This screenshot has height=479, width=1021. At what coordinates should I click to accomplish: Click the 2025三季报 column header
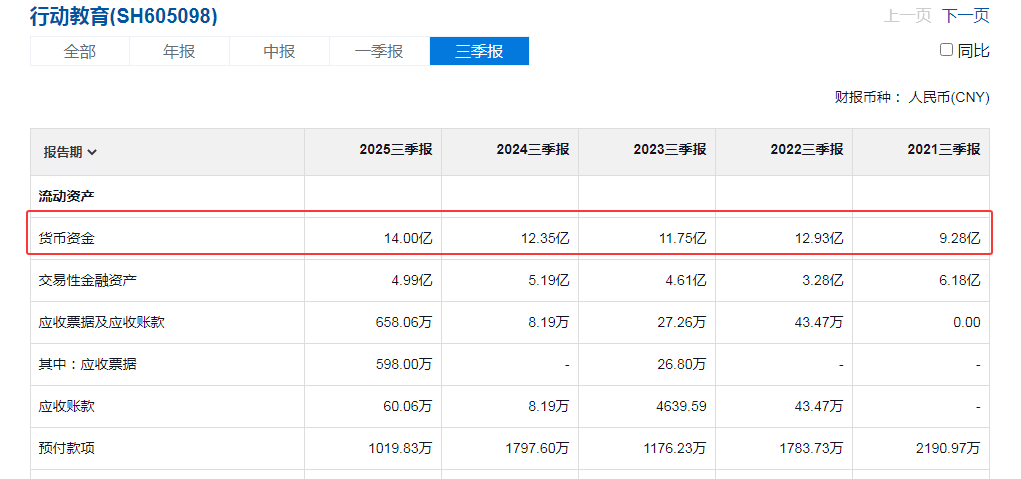coord(396,150)
